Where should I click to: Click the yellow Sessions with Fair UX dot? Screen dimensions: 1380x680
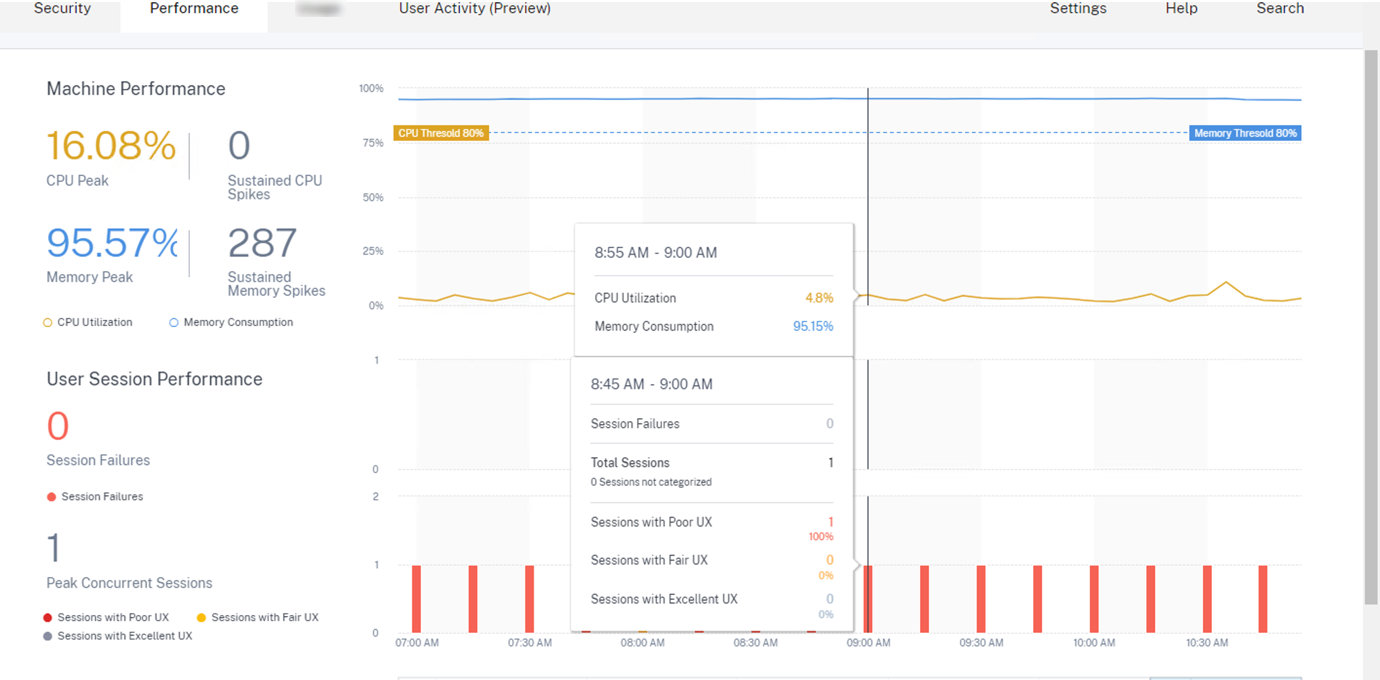202,618
